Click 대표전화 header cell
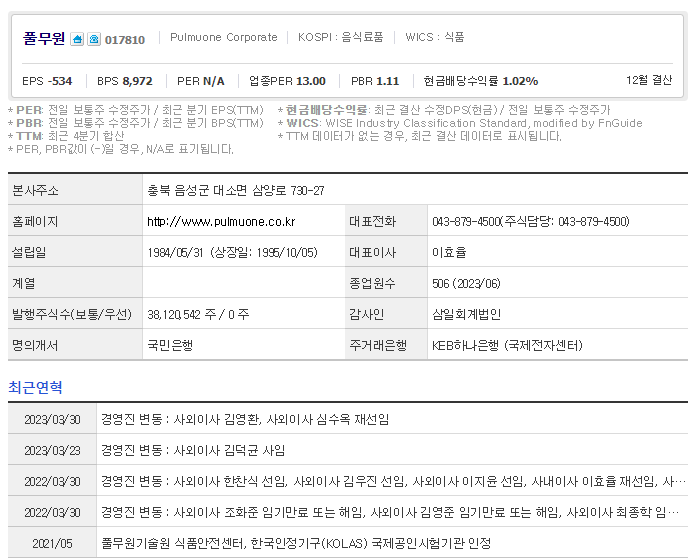 (x=386, y=221)
